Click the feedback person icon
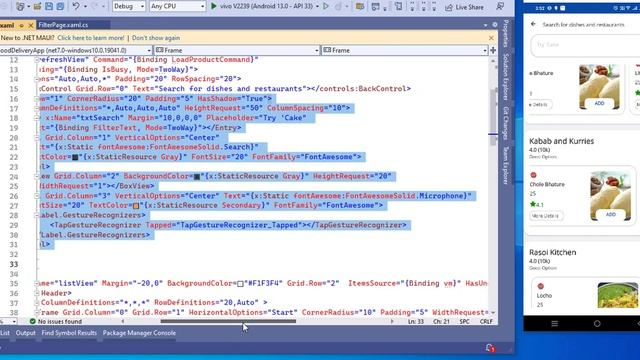 point(500,6)
